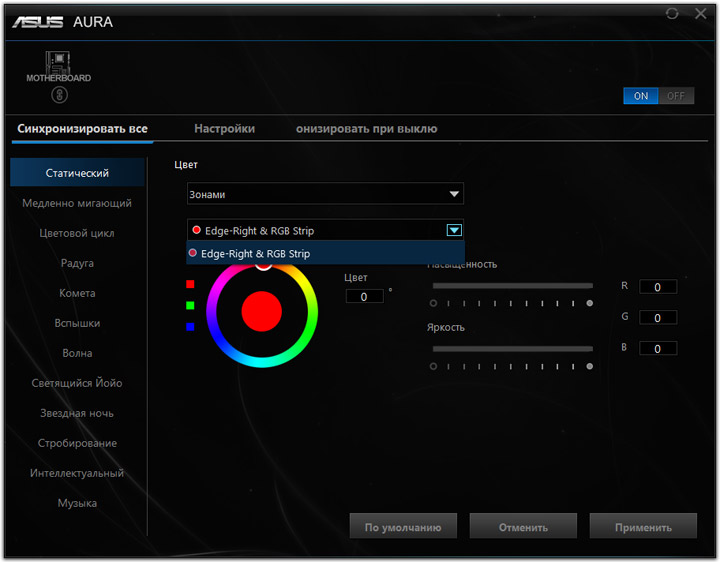Screen dimensions: 720x562
Task: Click the brightness slider minimum circle
Action: click(x=433, y=366)
